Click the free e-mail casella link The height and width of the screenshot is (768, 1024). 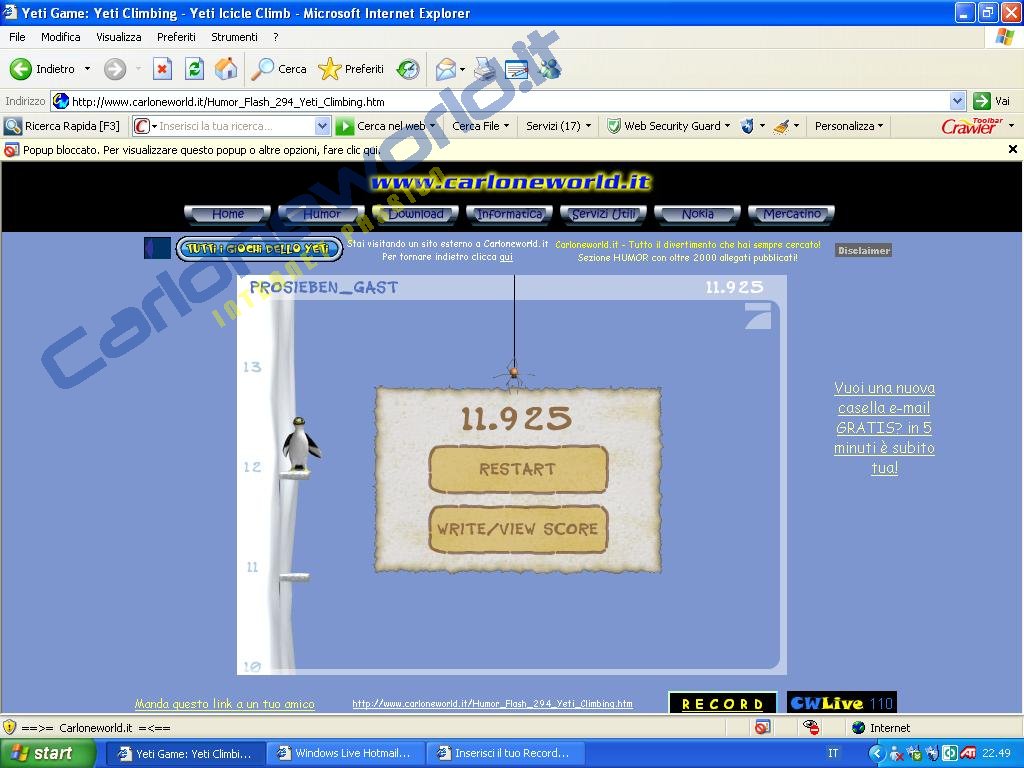click(x=884, y=428)
